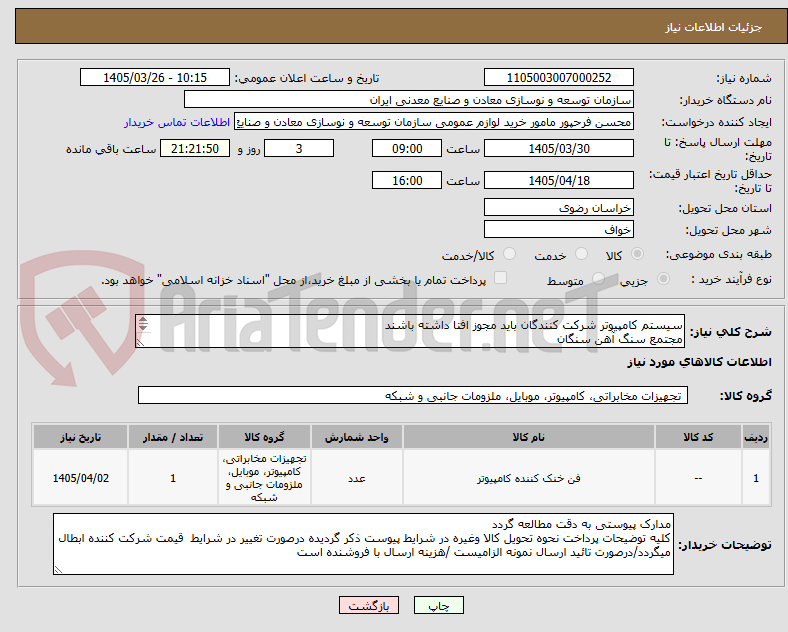Click the جزئیات اطلاعات نیاز page title
The height and width of the screenshot is (632, 788).
(x=714, y=27)
